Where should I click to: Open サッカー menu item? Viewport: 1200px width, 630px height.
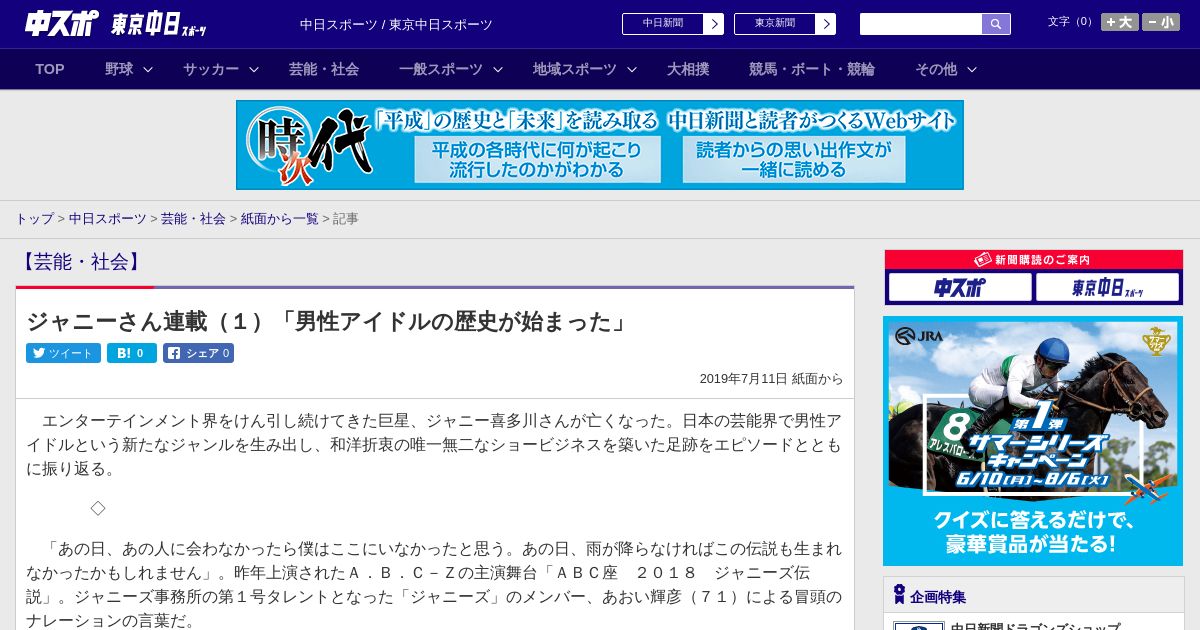(x=210, y=69)
